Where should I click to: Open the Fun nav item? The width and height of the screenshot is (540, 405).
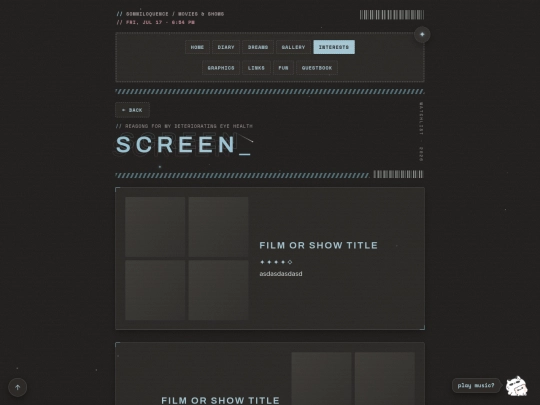pyautogui.click(x=283, y=68)
